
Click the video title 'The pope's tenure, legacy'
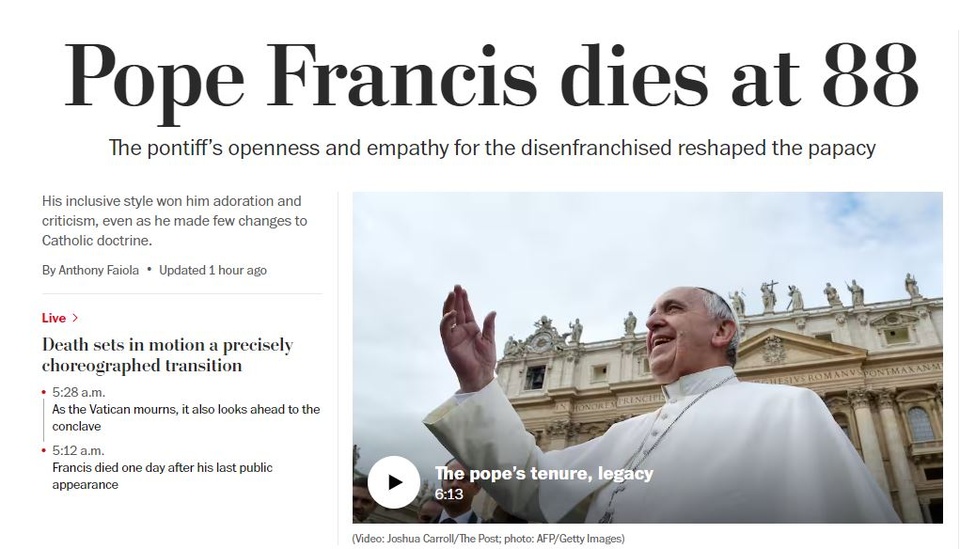(x=544, y=473)
